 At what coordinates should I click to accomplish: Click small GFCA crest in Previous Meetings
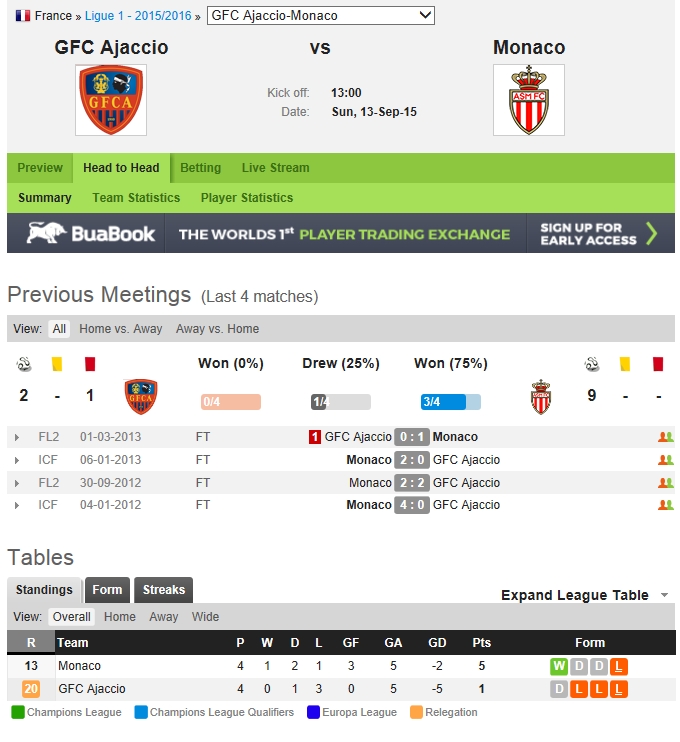coord(140,397)
